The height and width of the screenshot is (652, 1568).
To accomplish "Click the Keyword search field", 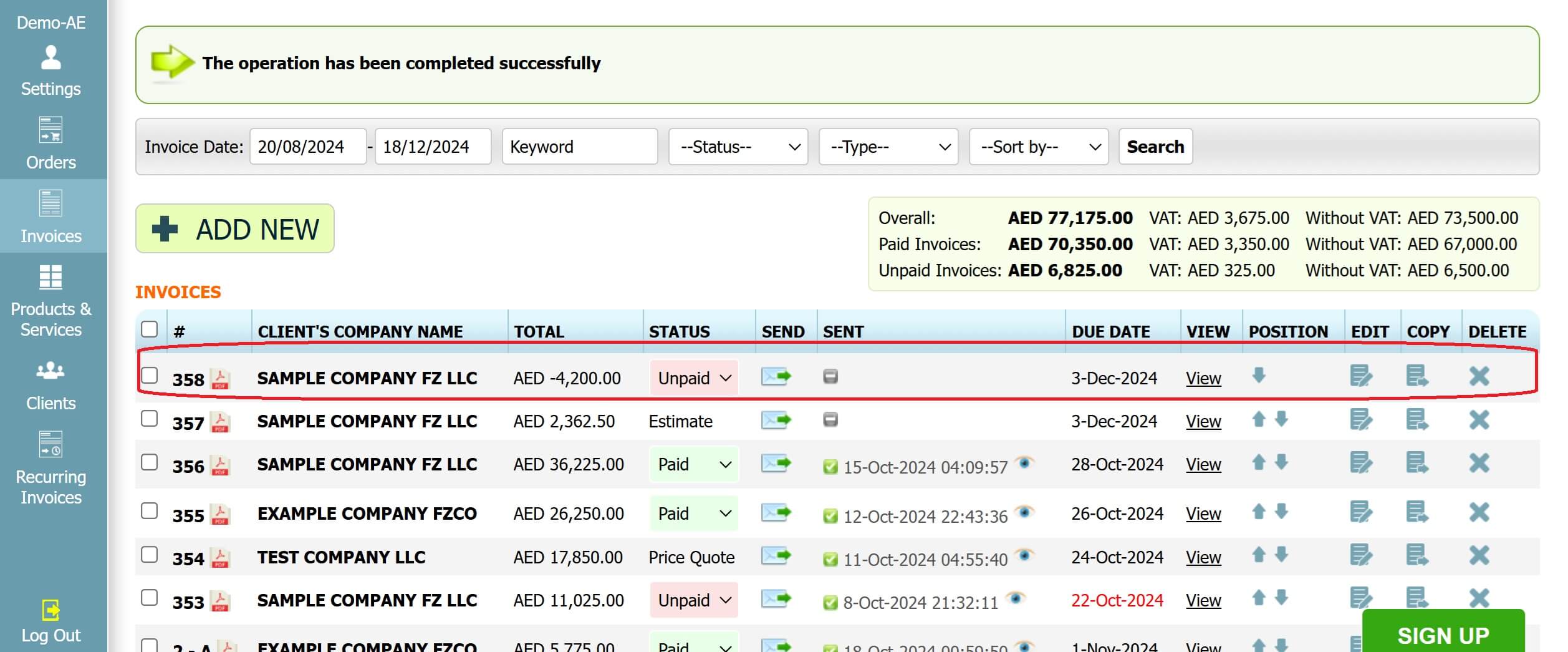I will [579, 147].
